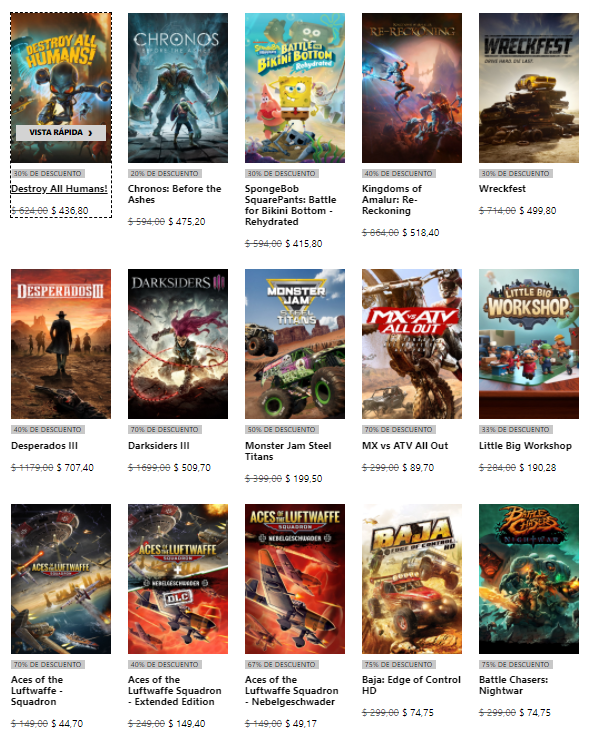Select the Darksiders III cover image
Screen dimensions: 602x741
tap(178, 344)
